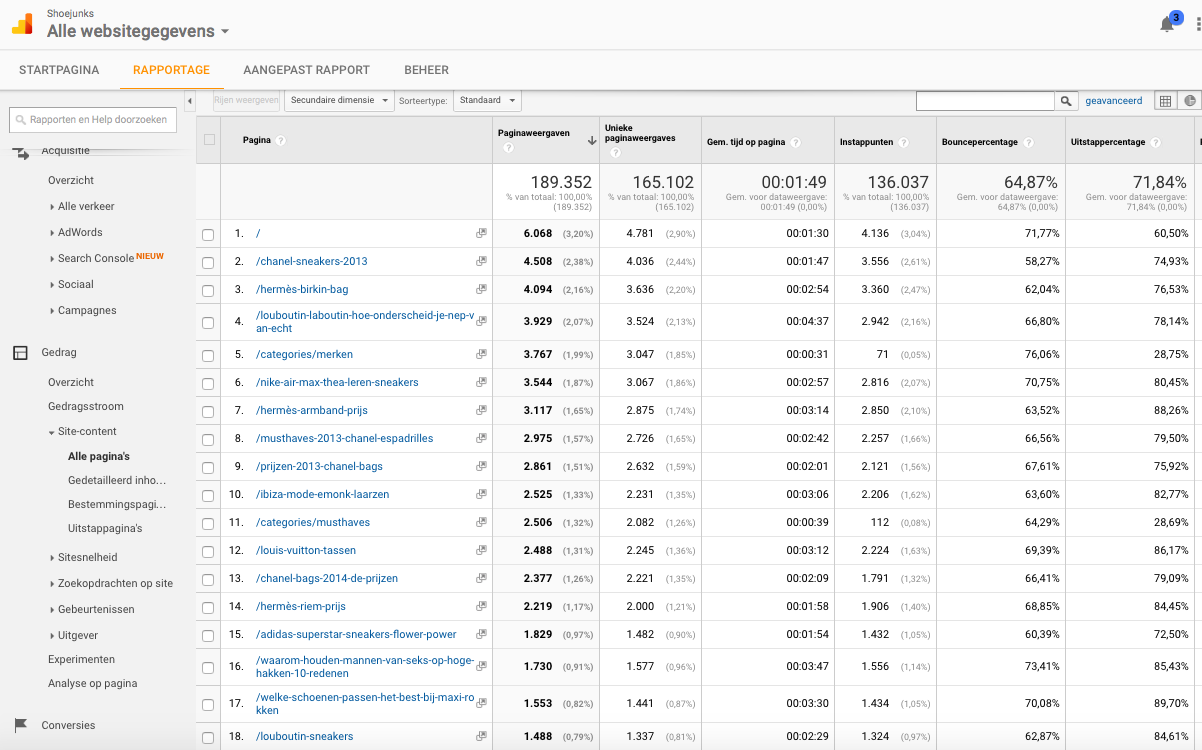Open /nike-air-max-thea-leren-sneakers external link icon
This screenshot has height=750, width=1202.
(481, 382)
